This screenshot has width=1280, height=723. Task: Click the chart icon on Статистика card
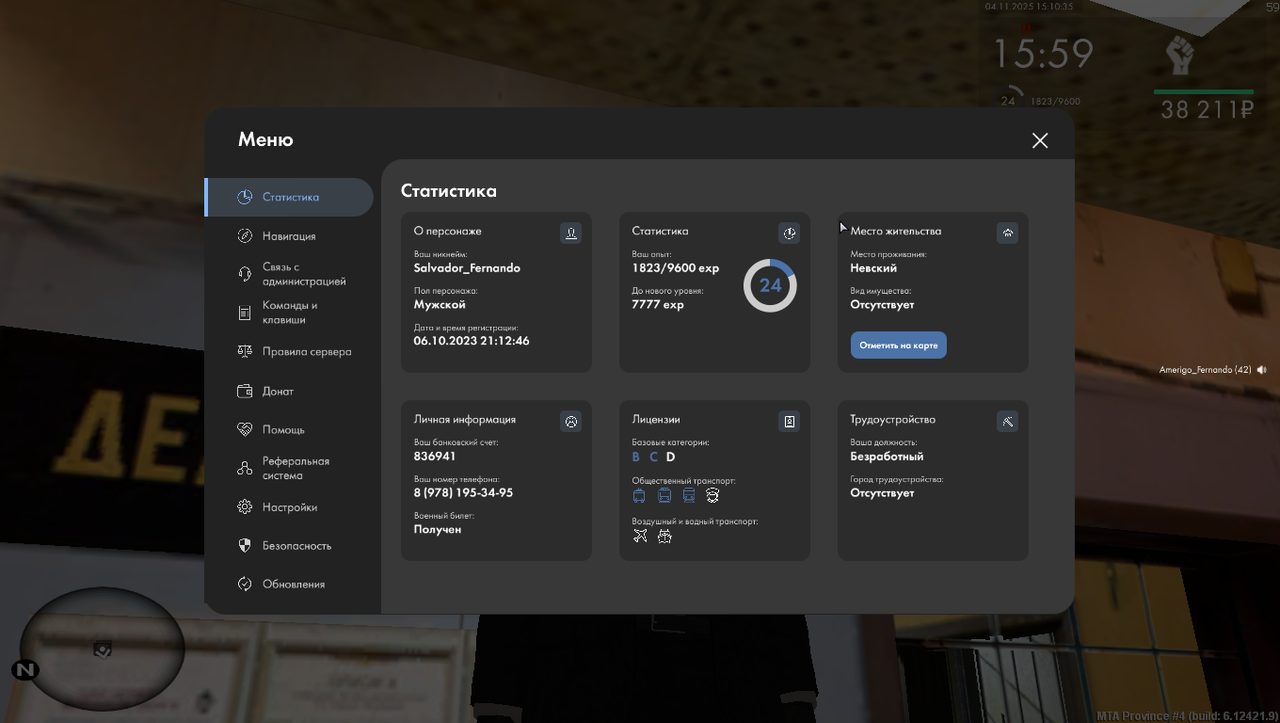(x=789, y=233)
